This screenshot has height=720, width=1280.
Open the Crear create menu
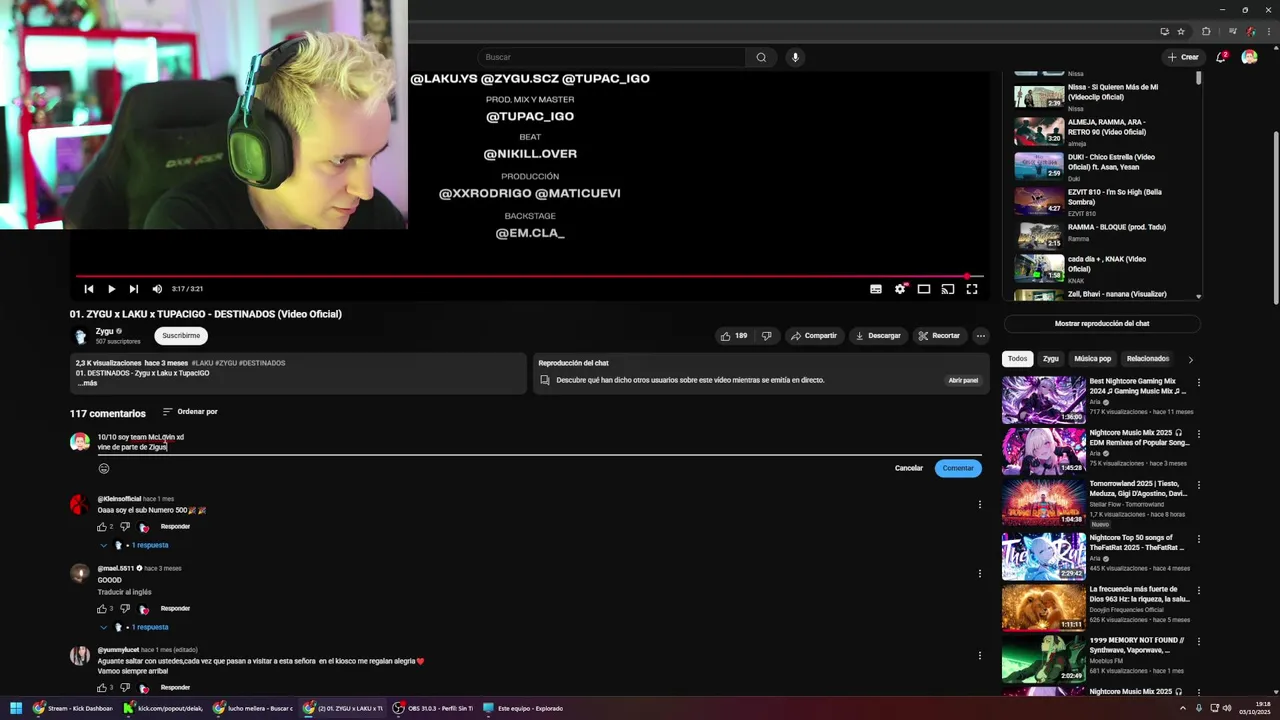click(1183, 57)
